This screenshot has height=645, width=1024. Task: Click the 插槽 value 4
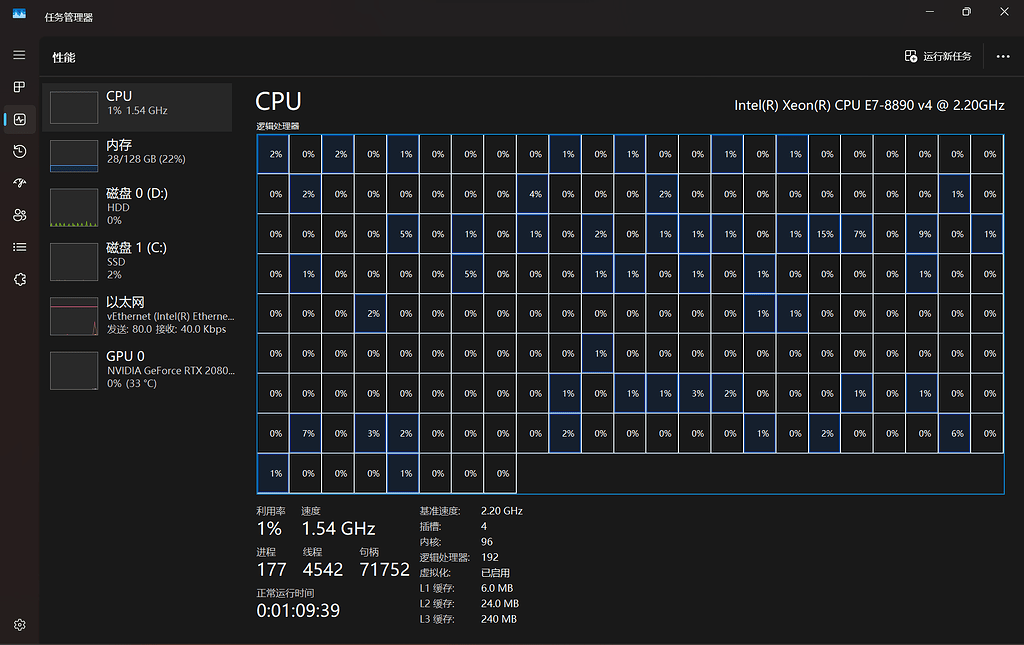click(x=484, y=526)
